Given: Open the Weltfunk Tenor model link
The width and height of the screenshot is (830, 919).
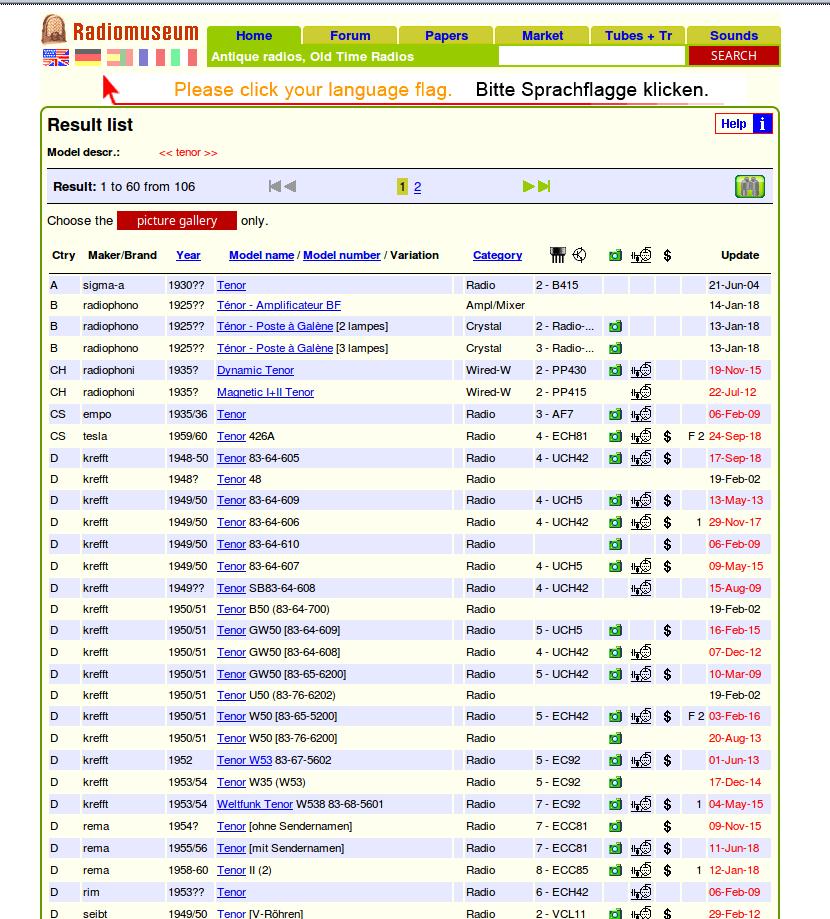Looking at the screenshot, I should click(255, 804).
